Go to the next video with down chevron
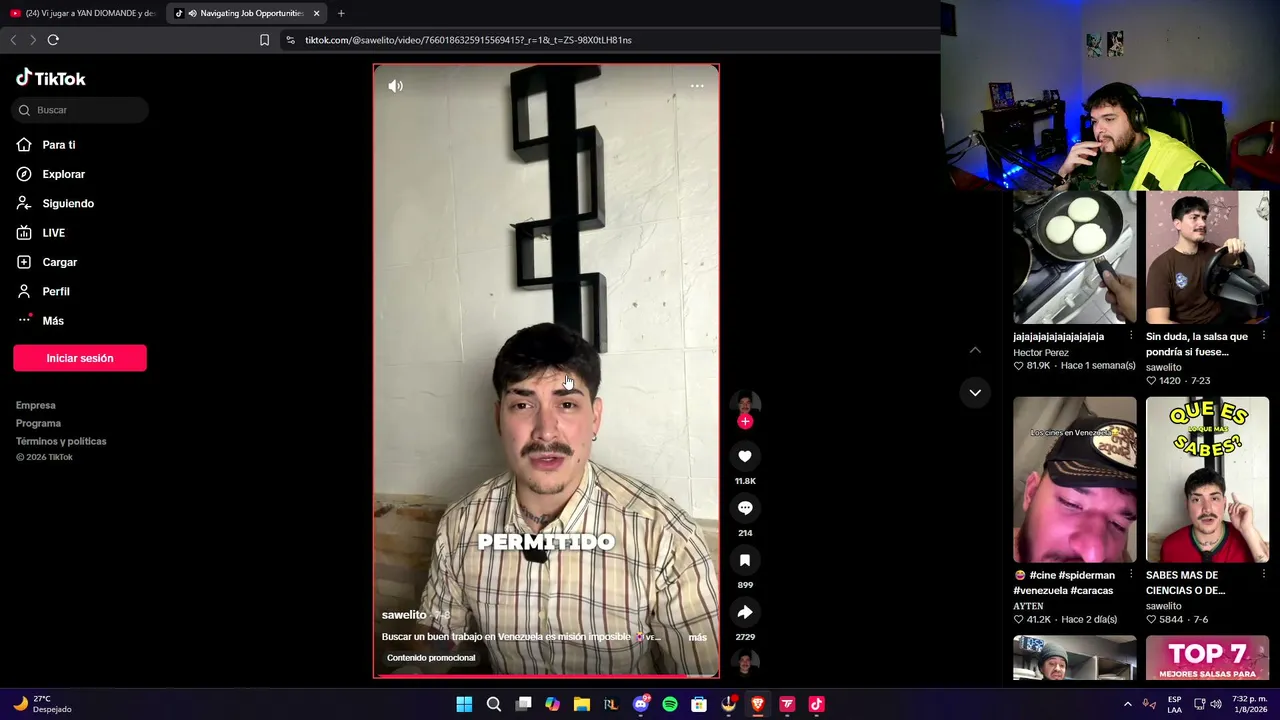The image size is (1280, 720). coord(975,392)
